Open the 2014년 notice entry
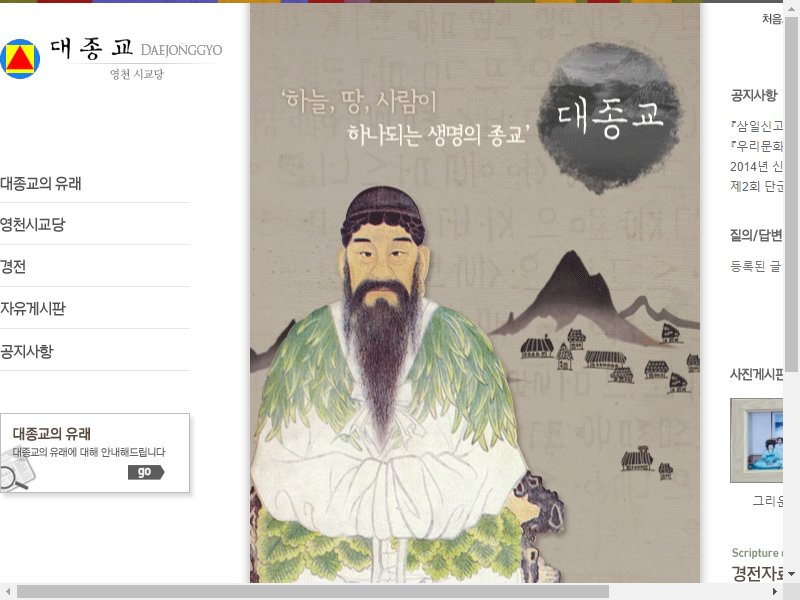The image size is (800, 600). 757,166
